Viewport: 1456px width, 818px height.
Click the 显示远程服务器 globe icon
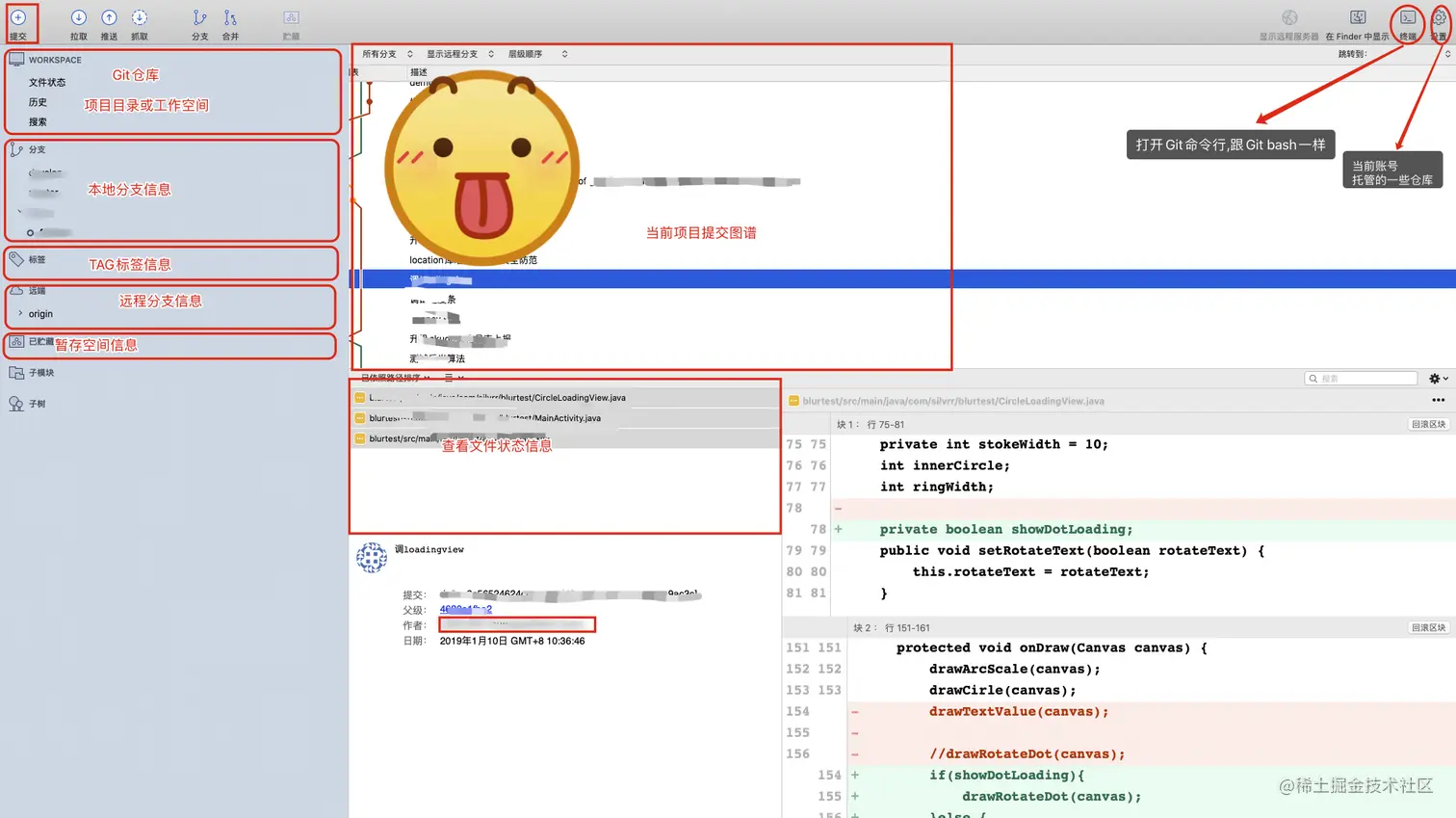pyautogui.click(x=1289, y=17)
